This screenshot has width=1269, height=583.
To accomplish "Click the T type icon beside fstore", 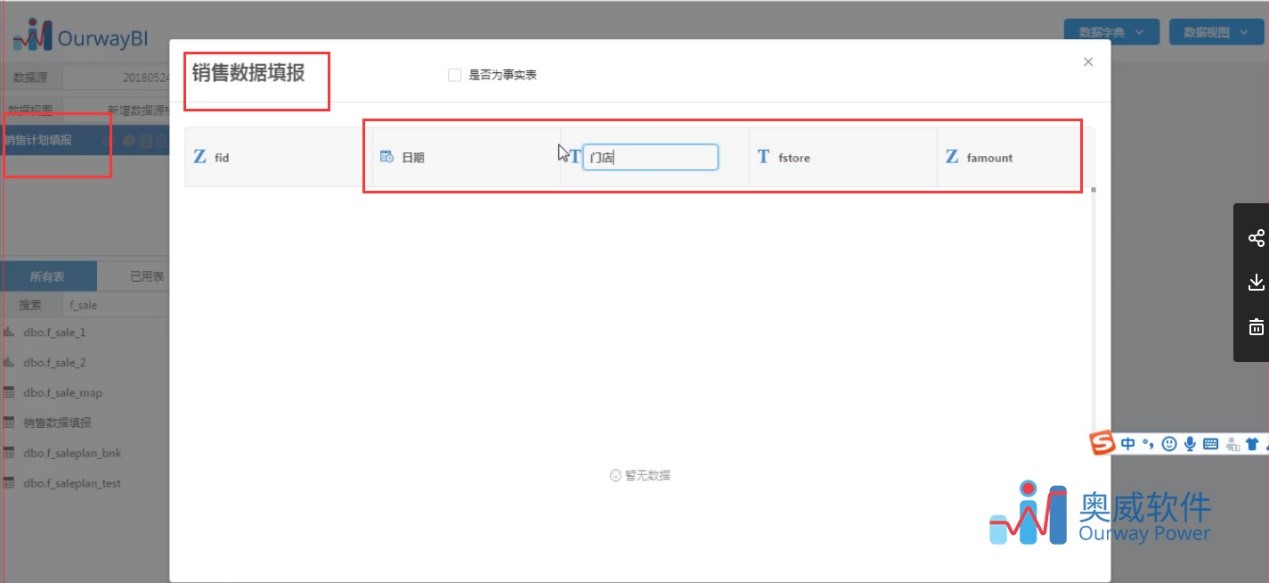I will pyautogui.click(x=763, y=157).
